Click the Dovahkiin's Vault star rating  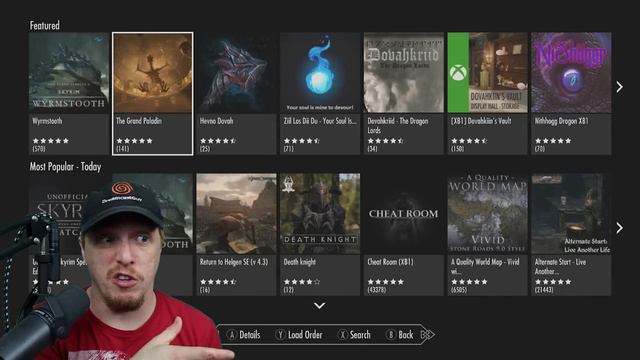pos(469,141)
